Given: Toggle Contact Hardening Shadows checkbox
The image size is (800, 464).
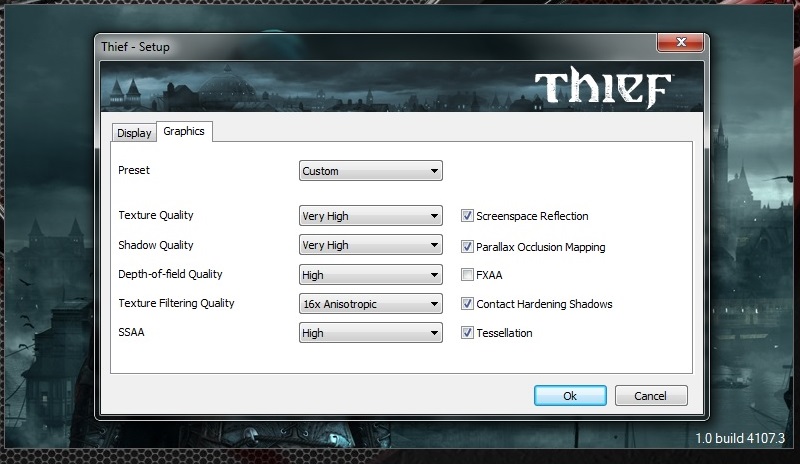Looking at the screenshot, I should pyautogui.click(x=467, y=304).
